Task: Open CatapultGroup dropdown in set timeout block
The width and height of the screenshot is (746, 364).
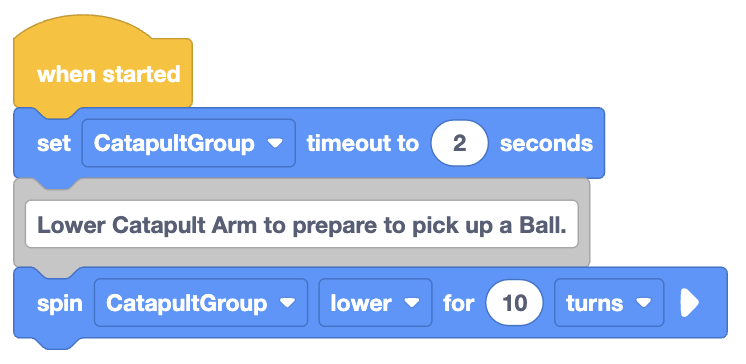Action: (188, 143)
